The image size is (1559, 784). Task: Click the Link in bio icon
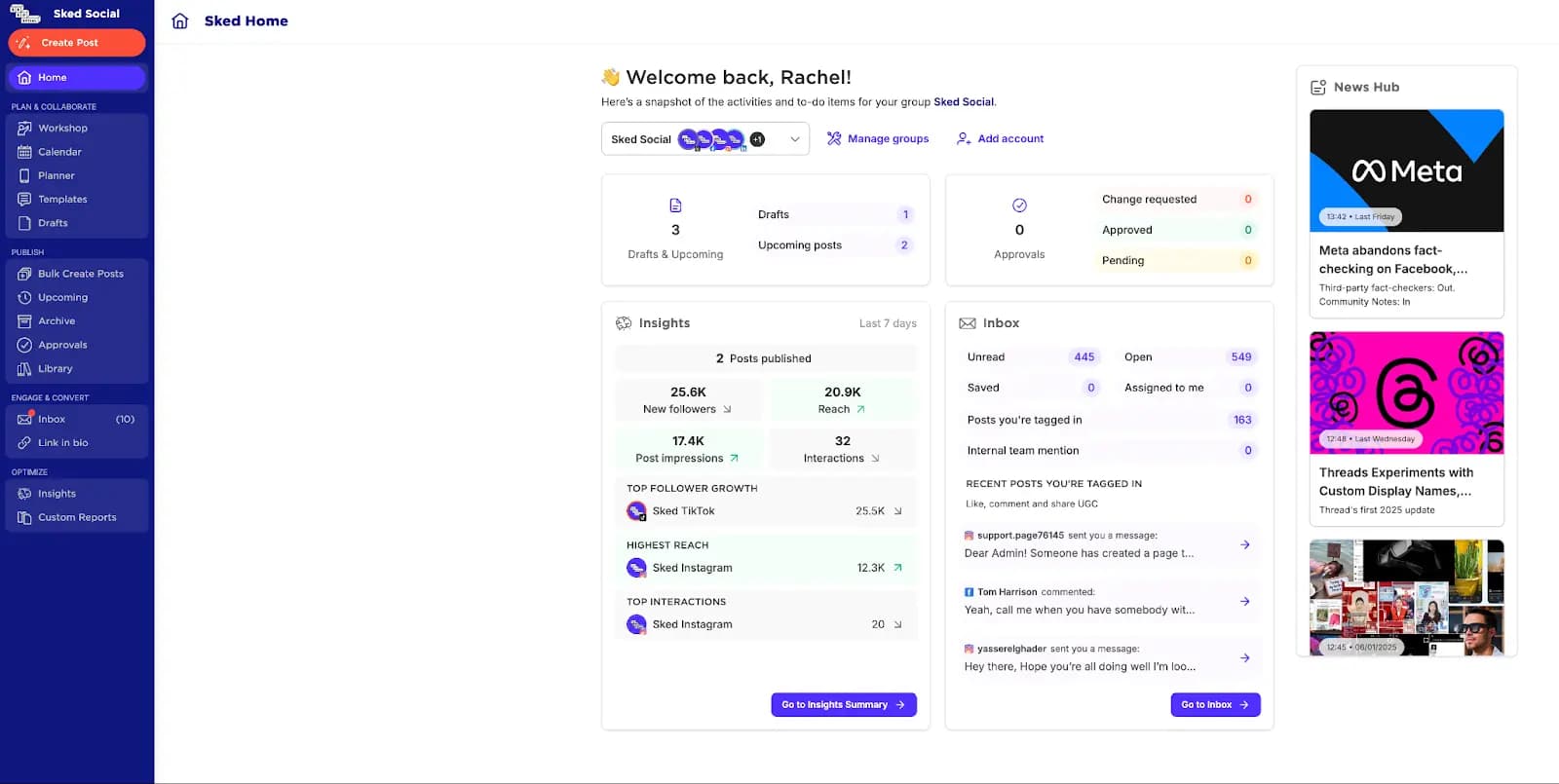pos(24,443)
